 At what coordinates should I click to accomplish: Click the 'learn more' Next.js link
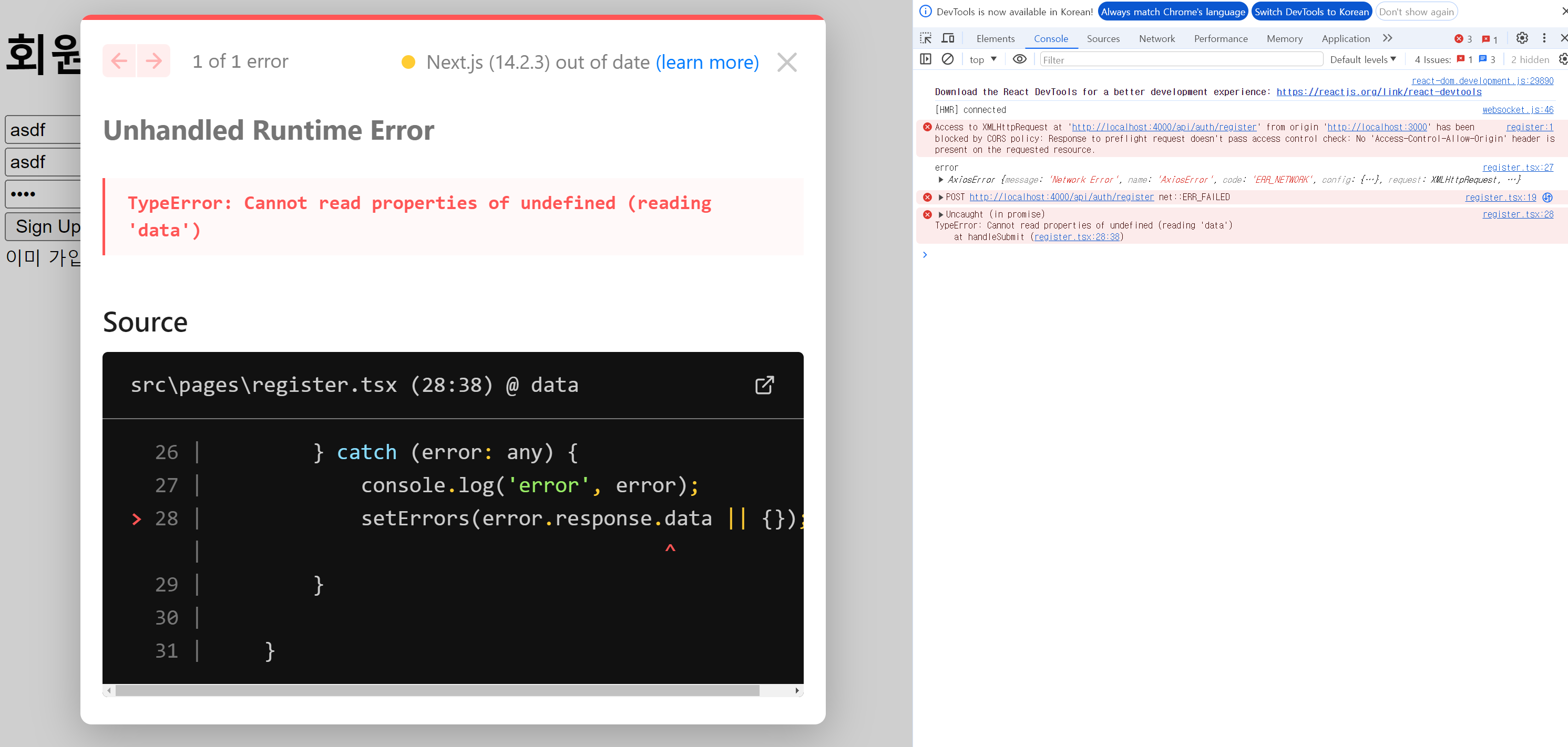pyautogui.click(x=706, y=62)
